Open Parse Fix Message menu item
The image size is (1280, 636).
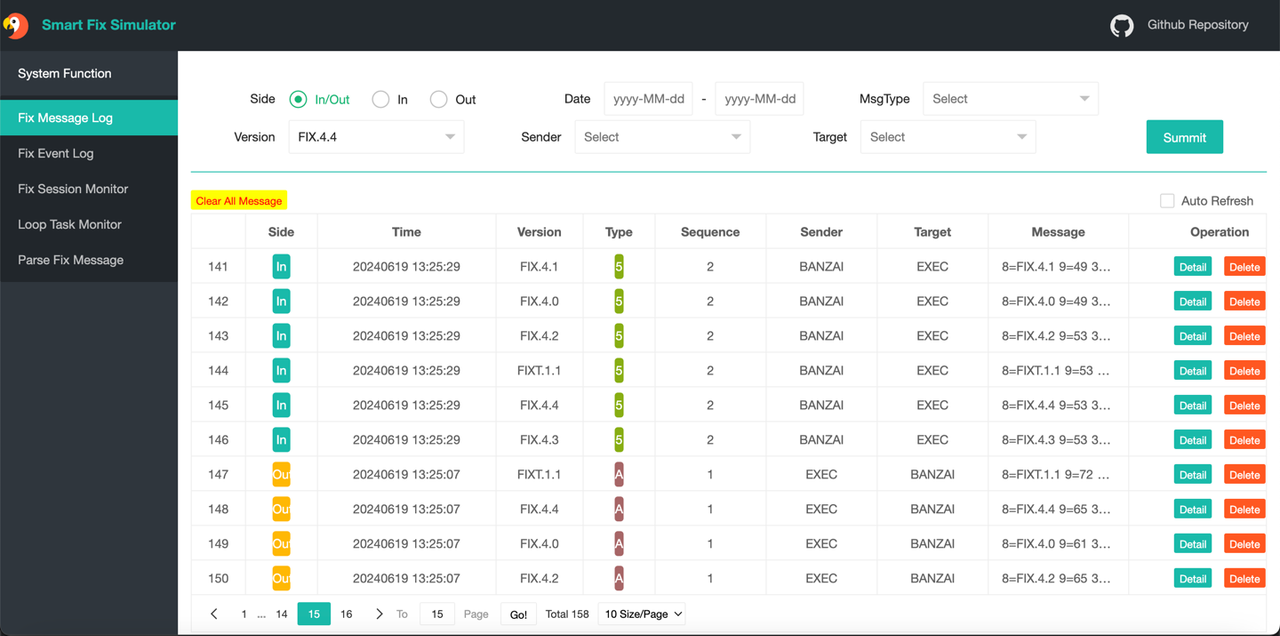[89, 260]
